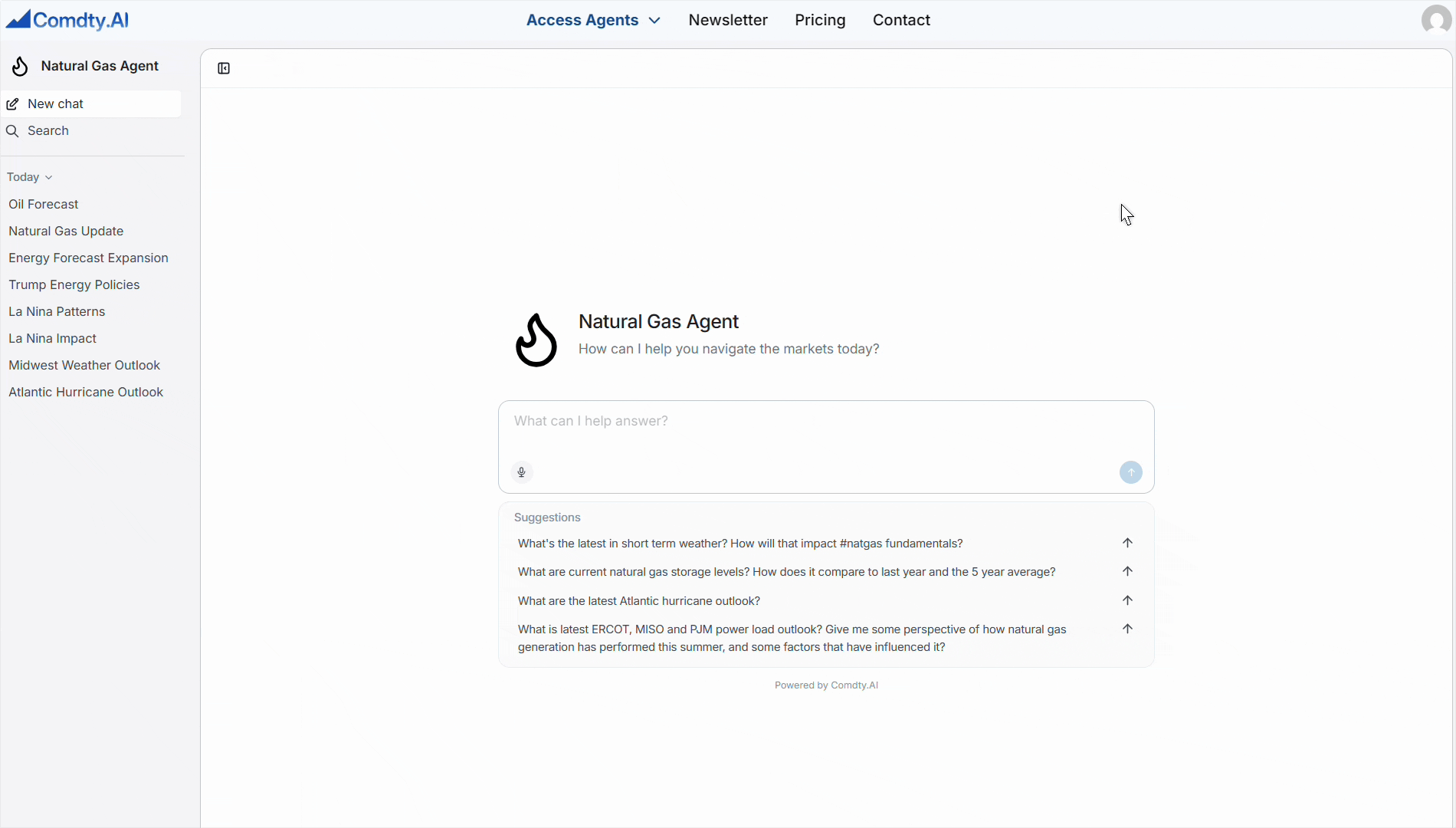Click the arrow for short term weather suggestion
1456x828 pixels.
[1127, 543]
